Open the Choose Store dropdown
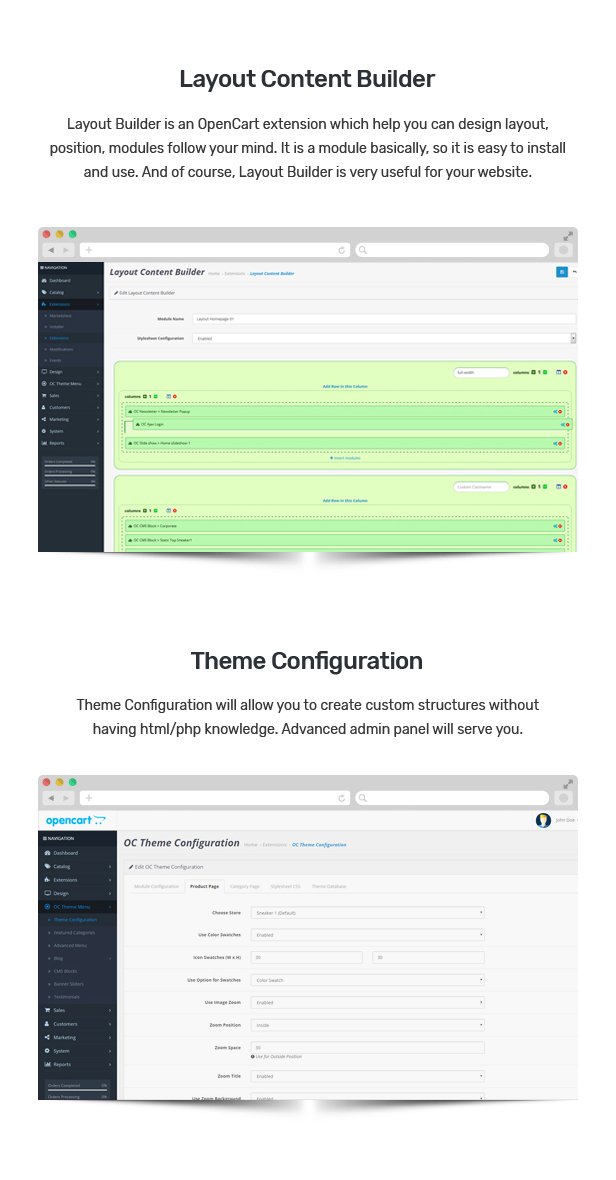616x1180 pixels. (x=367, y=912)
